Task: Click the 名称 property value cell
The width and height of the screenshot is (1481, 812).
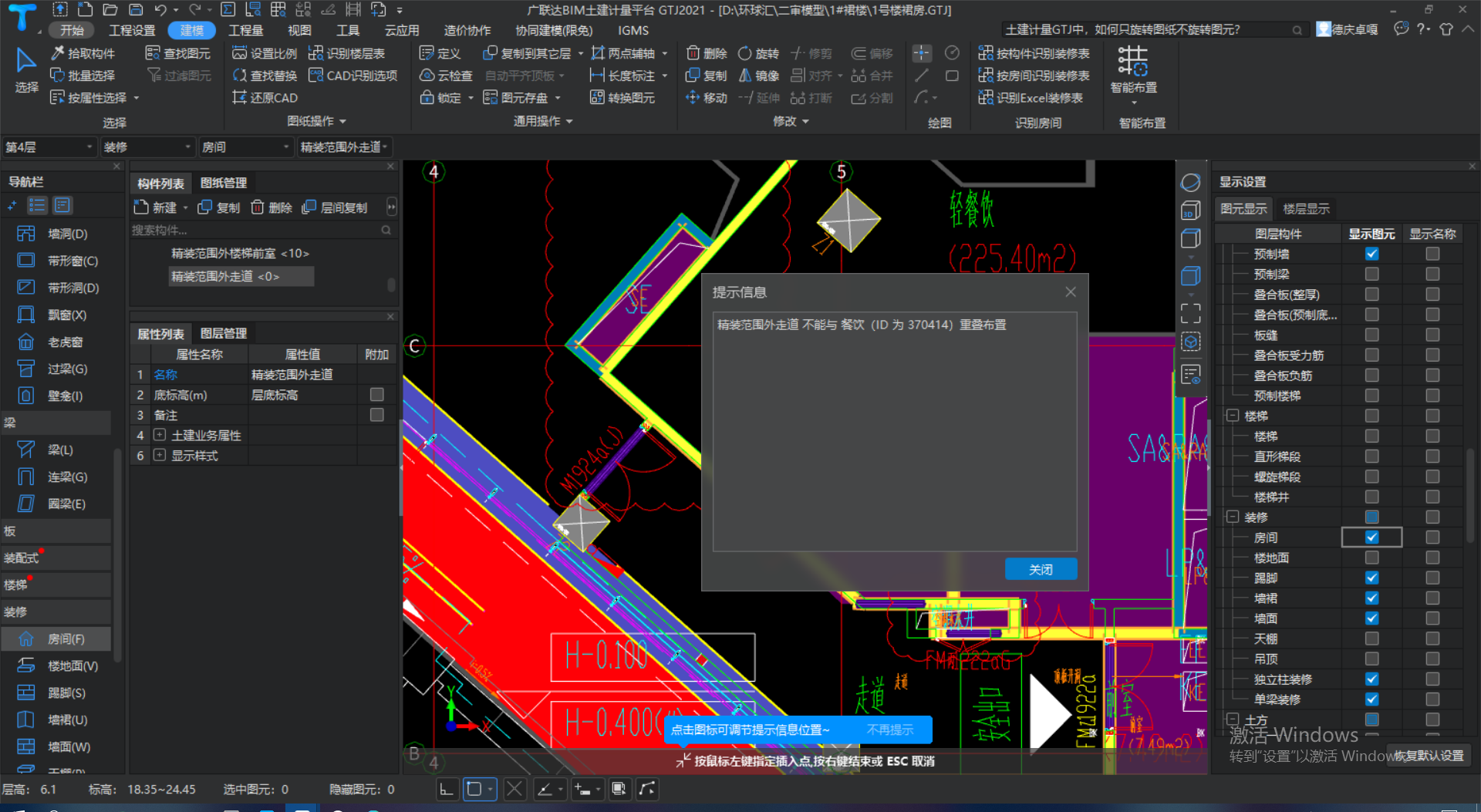Action: tap(302, 375)
